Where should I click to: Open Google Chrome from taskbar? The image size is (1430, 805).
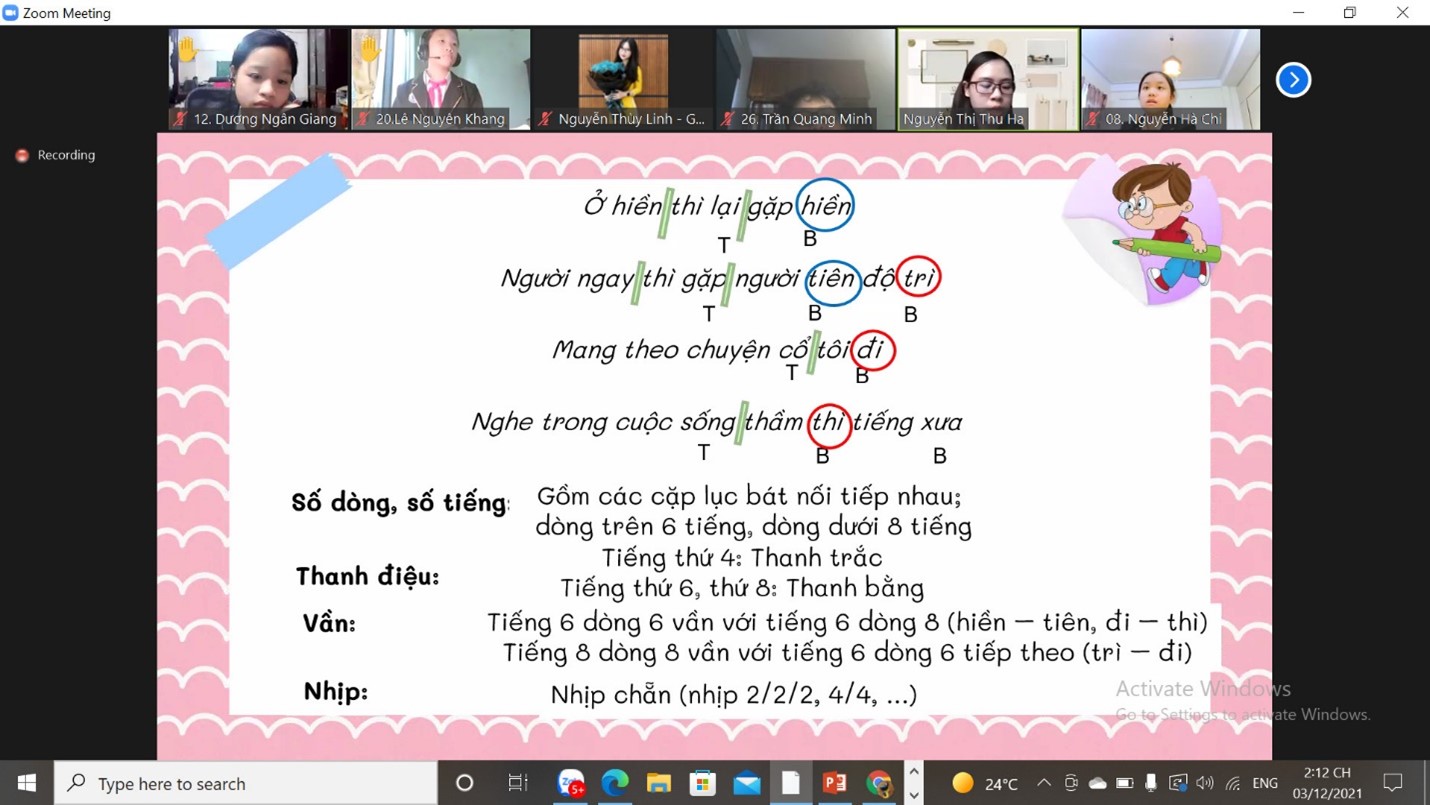click(x=878, y=783)
